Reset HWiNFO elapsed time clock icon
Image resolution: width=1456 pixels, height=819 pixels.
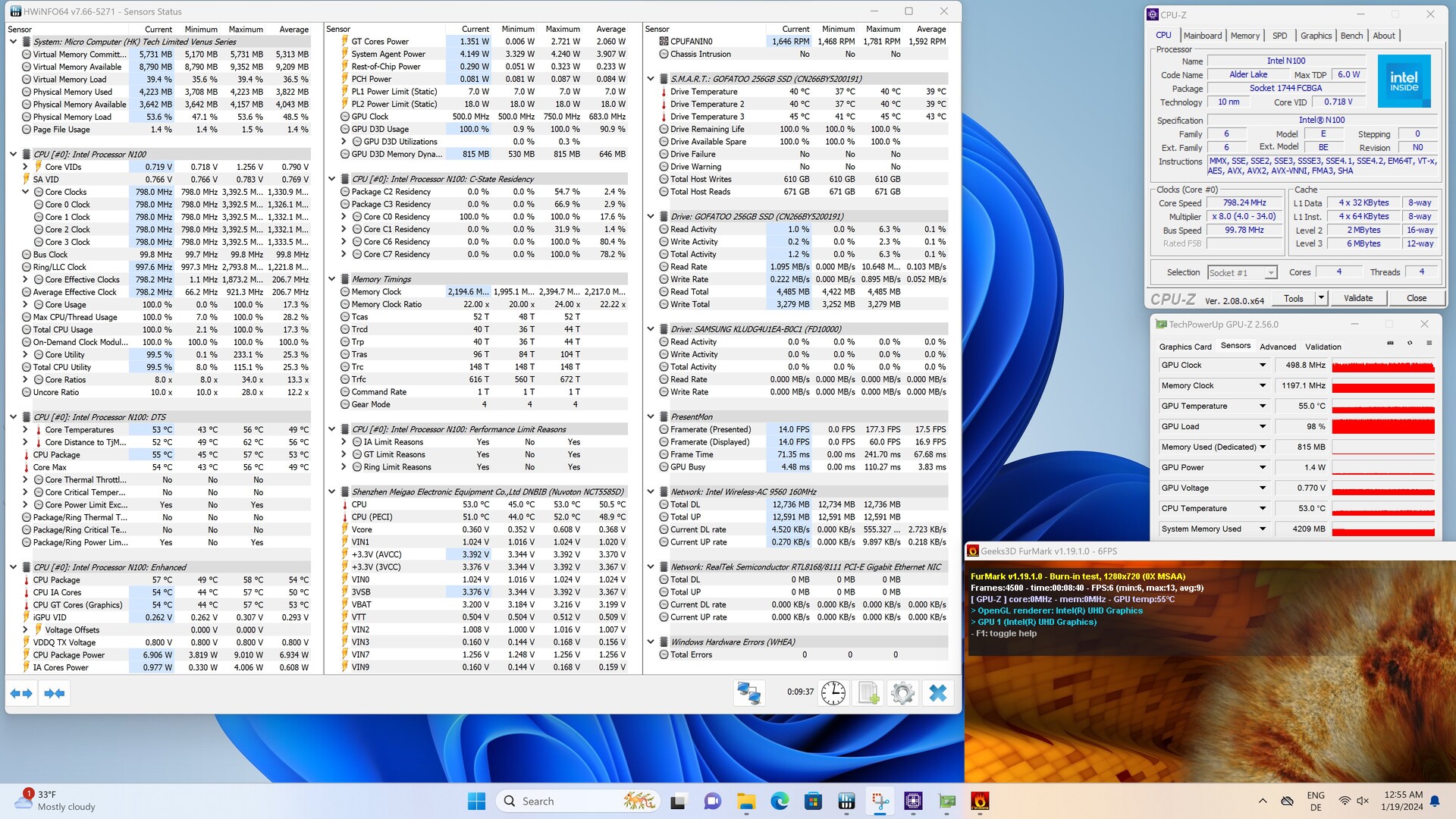coord(833,692)
